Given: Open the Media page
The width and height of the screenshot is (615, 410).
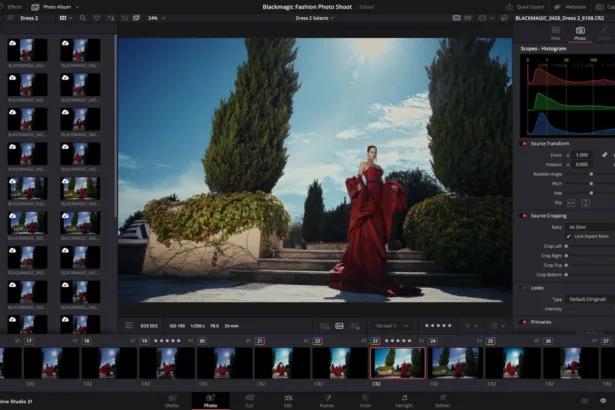Looking at the screenshot, I should [x=172, y=399].
